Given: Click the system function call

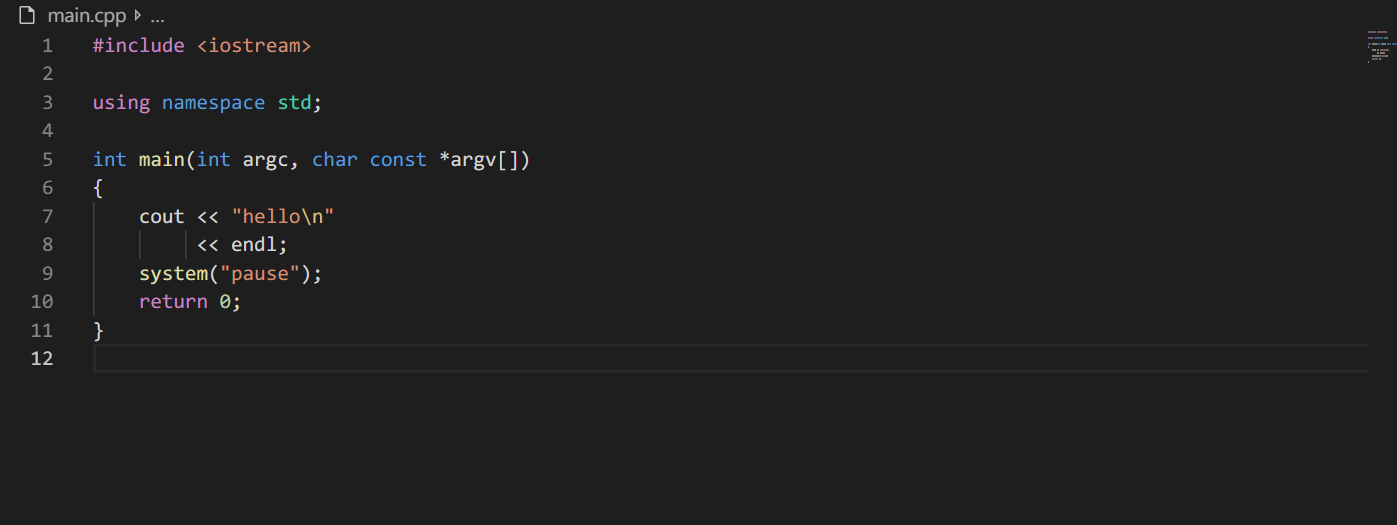Looking at the screenshot, I should click(x=172, y=274).
